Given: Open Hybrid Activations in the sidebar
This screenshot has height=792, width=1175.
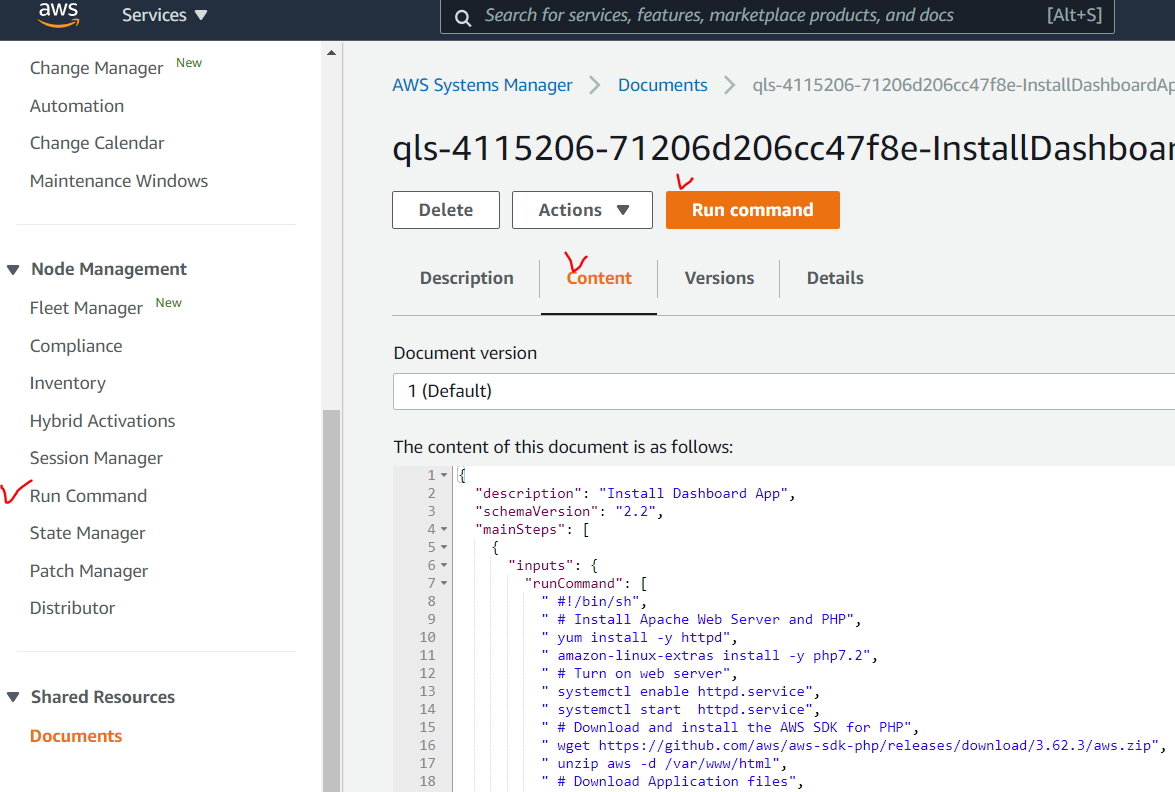Looking at the screenshot, I should pyautogui.click(x=102, y=420).
